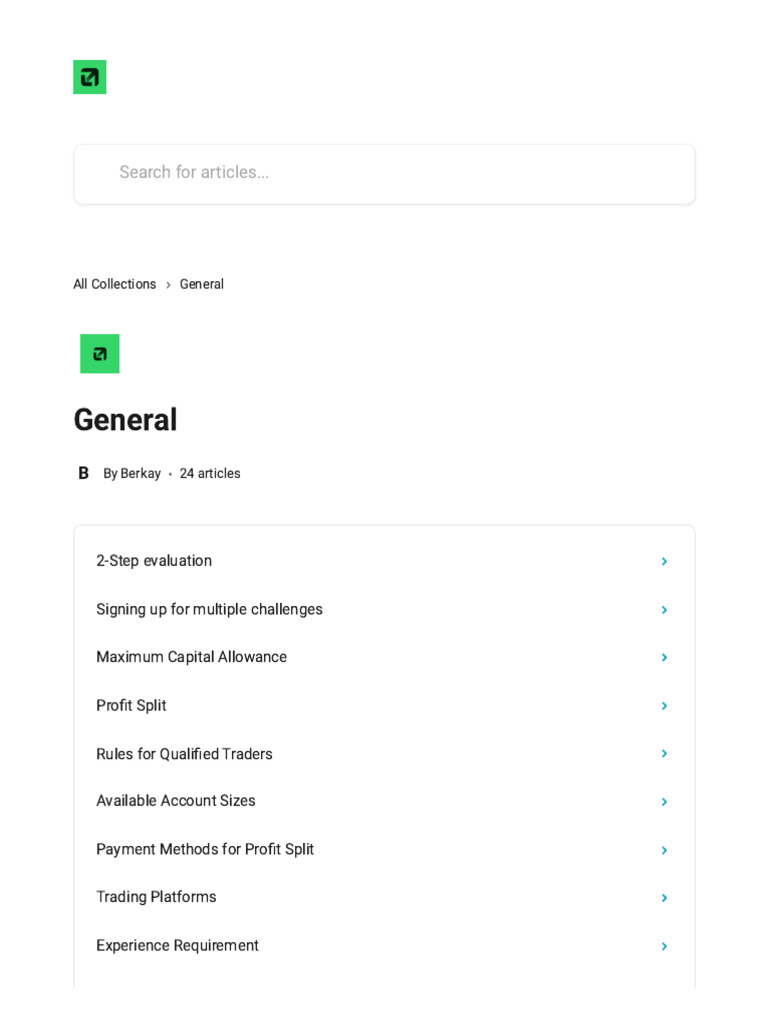The height and width of the screenshot is (1024, 768).
Task: Open Maximum Capital Allowance article
Action: click(x=191, y=657)
